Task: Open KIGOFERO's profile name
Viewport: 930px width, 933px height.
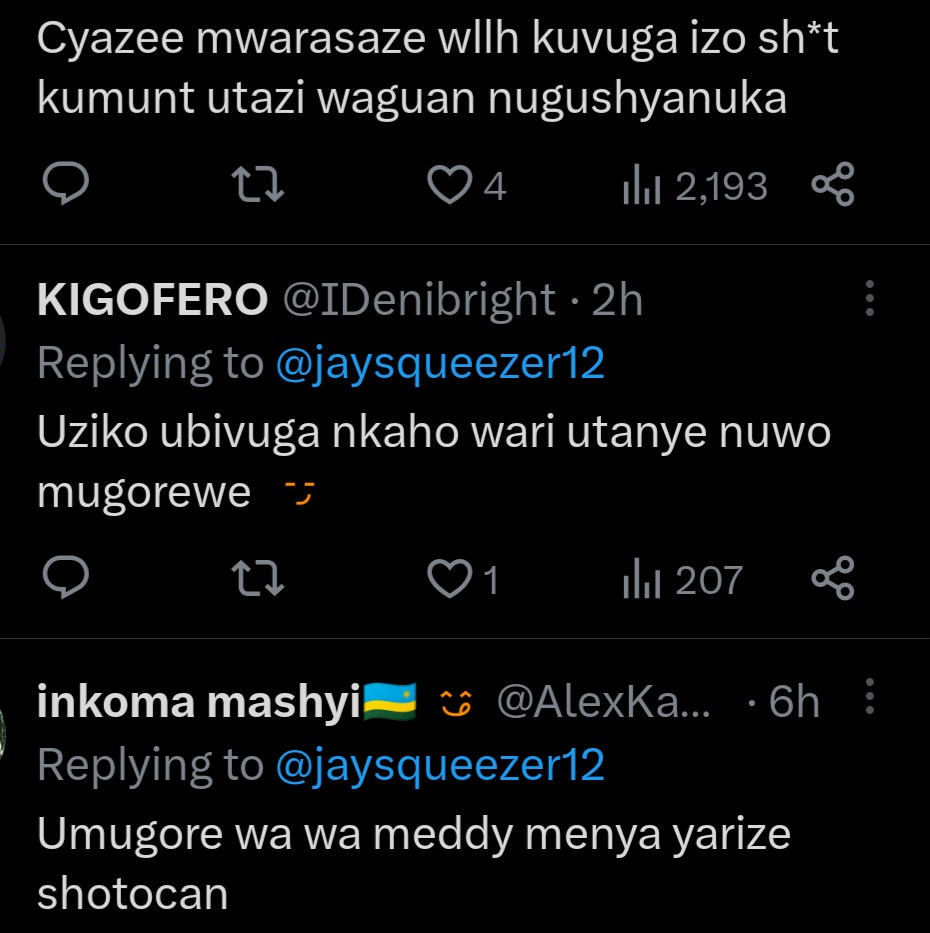Action: (152, 300)
